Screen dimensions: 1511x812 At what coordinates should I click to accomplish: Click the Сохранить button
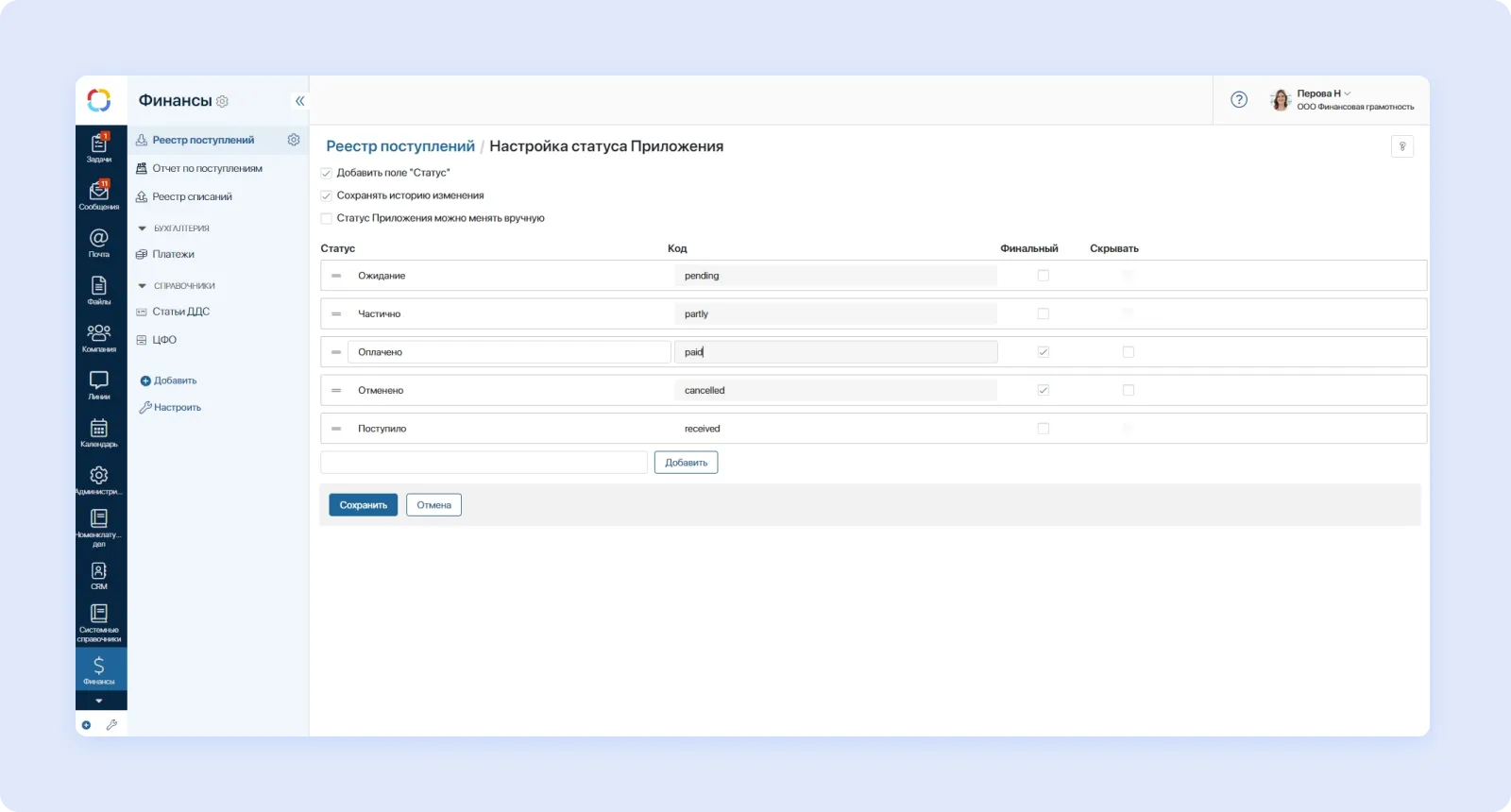point(363,505)
